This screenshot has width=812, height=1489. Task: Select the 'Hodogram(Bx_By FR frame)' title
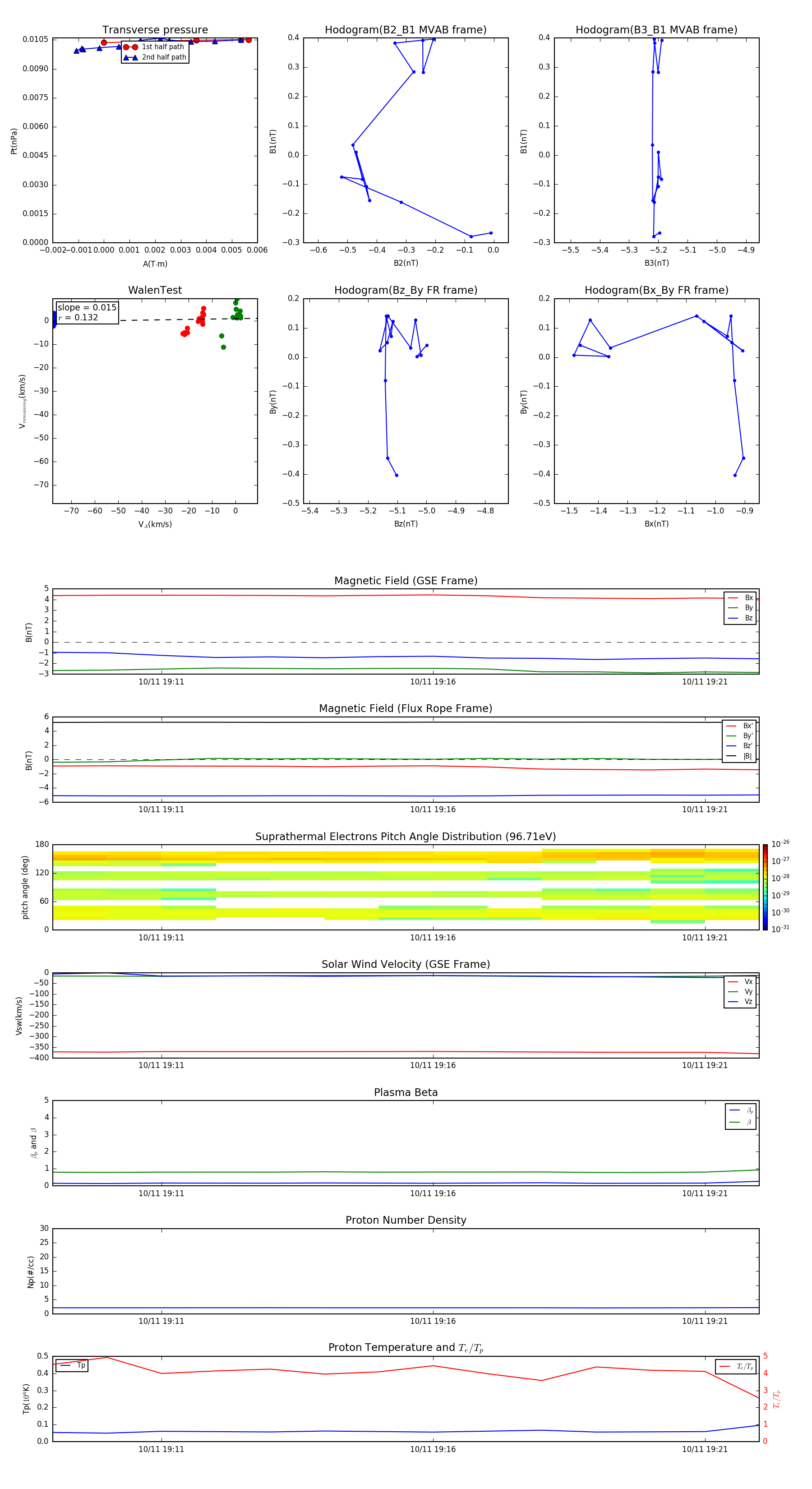[656, 290]
